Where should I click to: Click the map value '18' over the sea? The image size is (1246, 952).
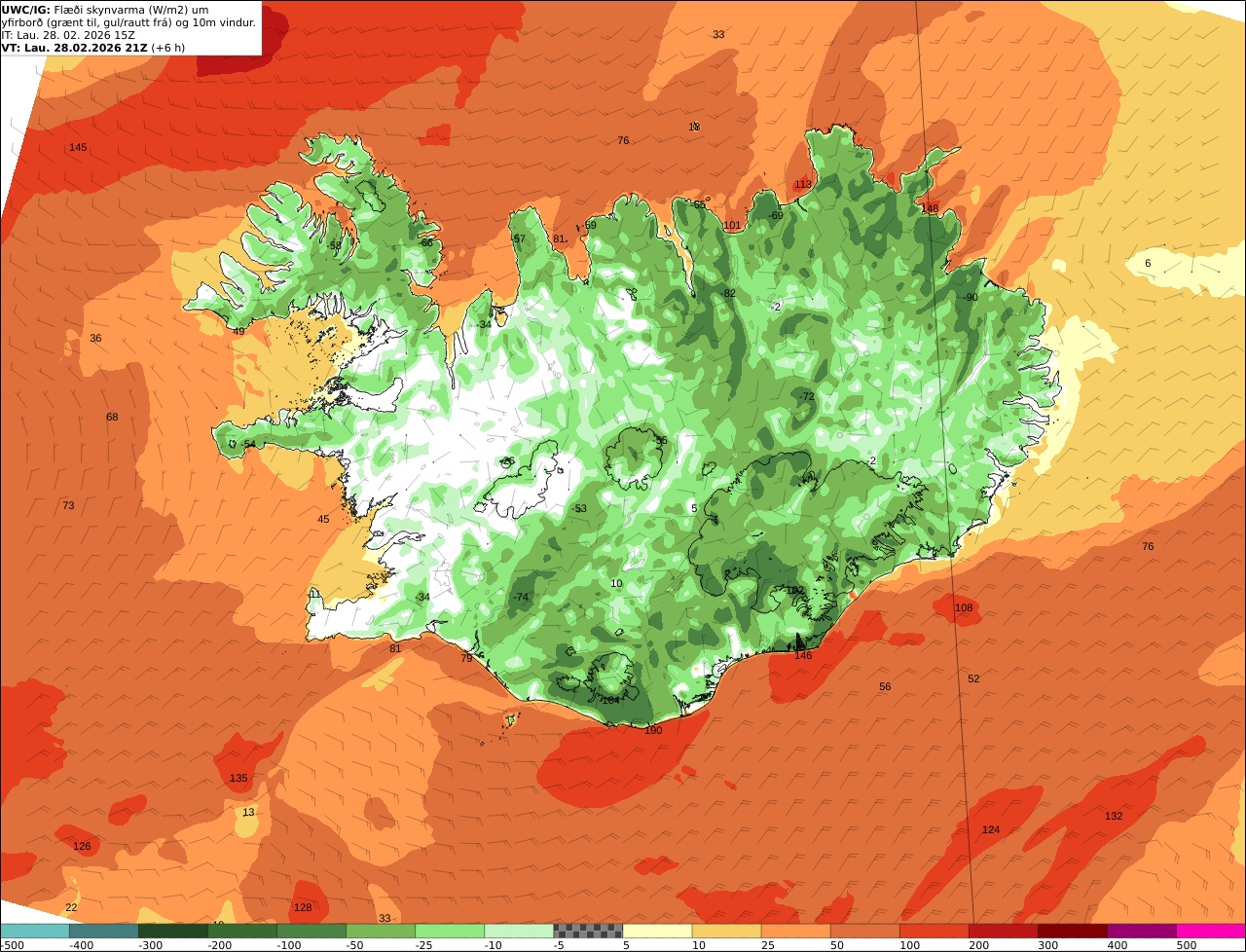[x=694, y=127]
